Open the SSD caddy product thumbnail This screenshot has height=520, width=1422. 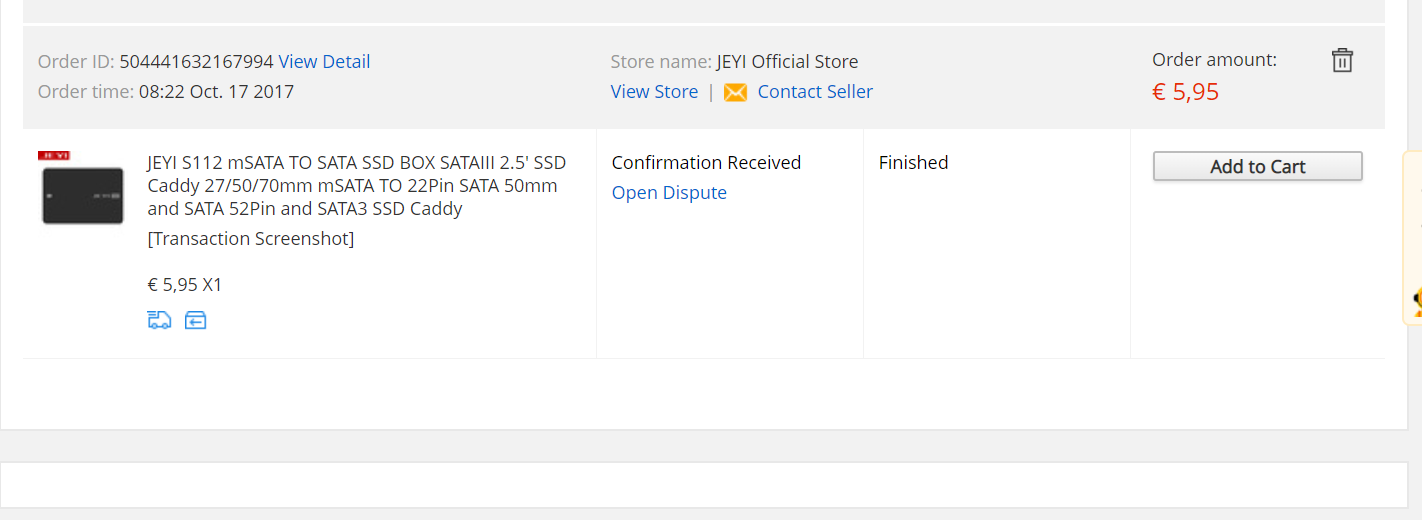tap(83, 195)
